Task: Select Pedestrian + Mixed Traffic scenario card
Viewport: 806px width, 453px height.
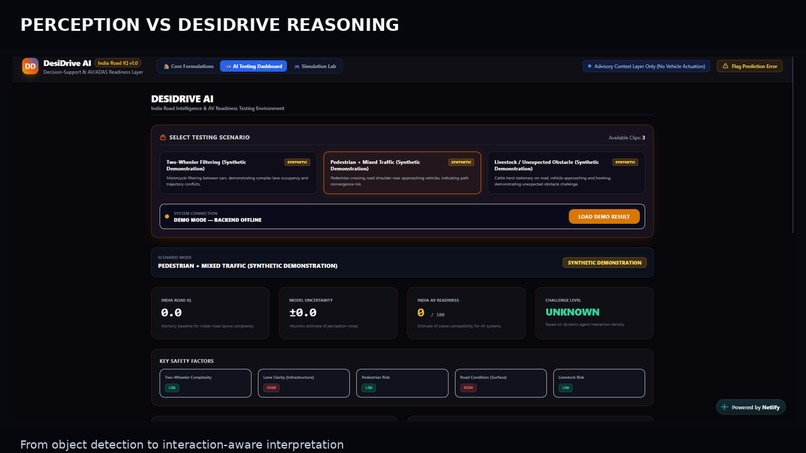Action: coord(402,173)
